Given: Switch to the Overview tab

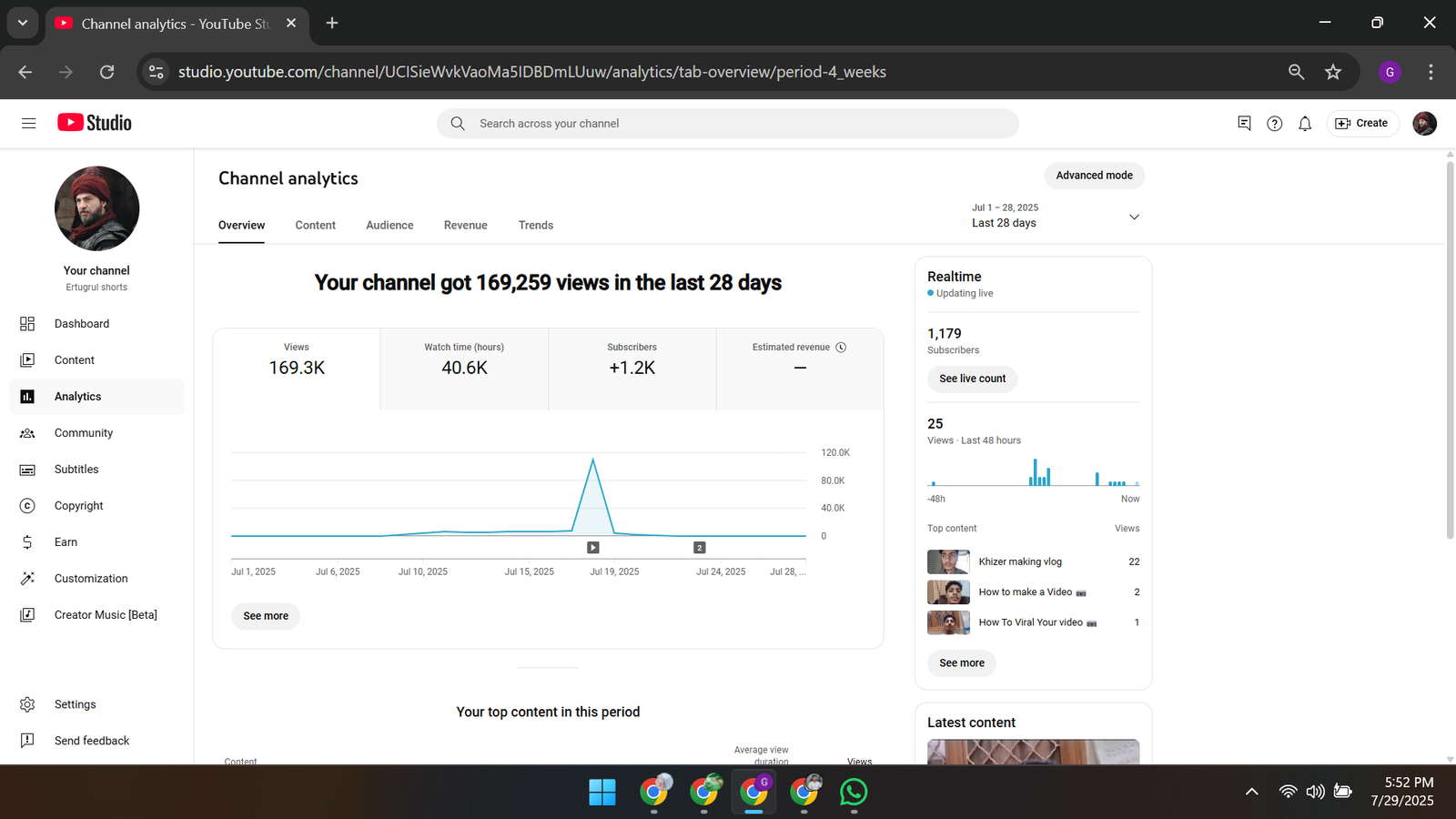Looking at the screenshot, I should pyautogui.click(x=241, y=225).
